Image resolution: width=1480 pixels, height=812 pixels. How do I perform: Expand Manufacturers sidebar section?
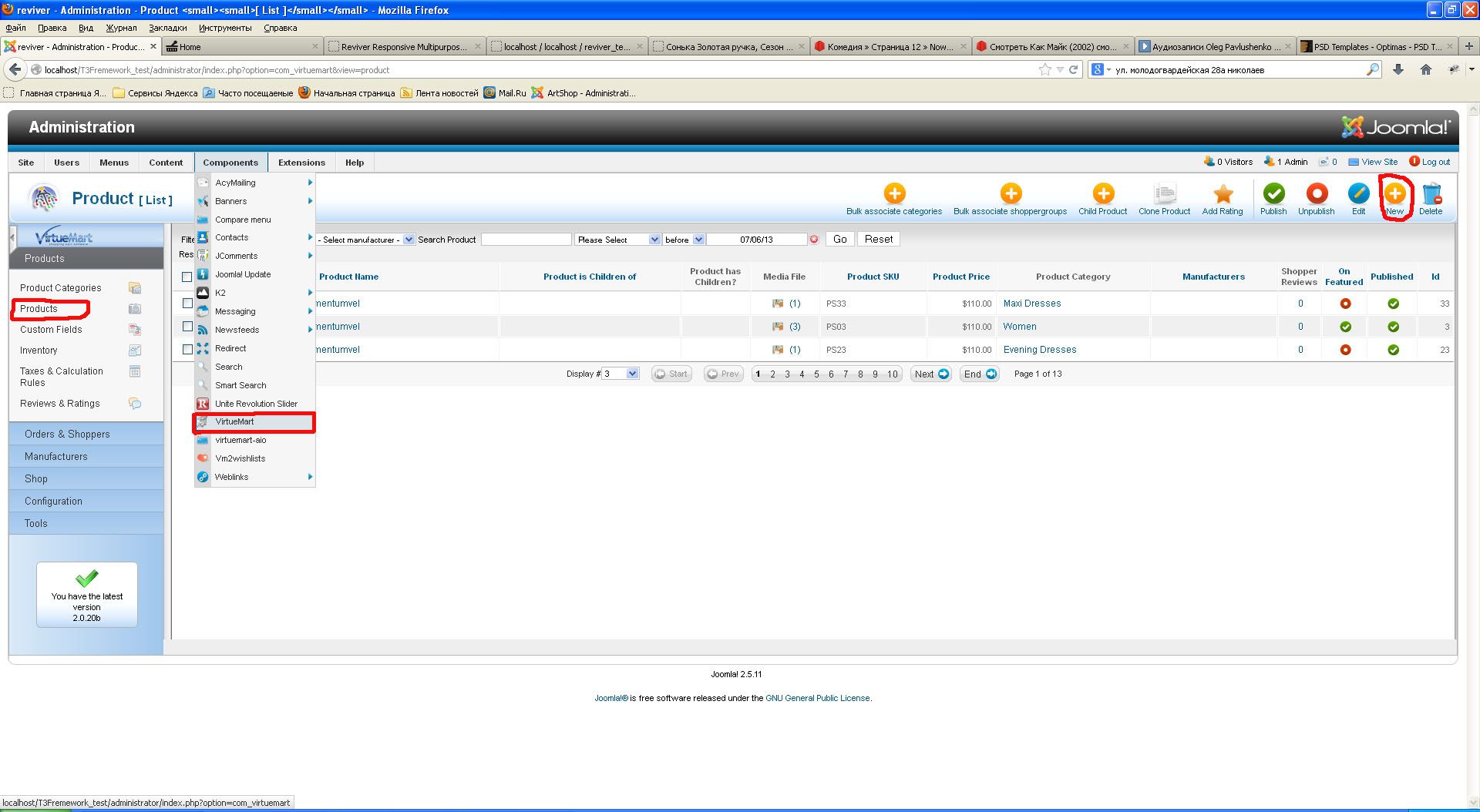click(x=86, y=457)
